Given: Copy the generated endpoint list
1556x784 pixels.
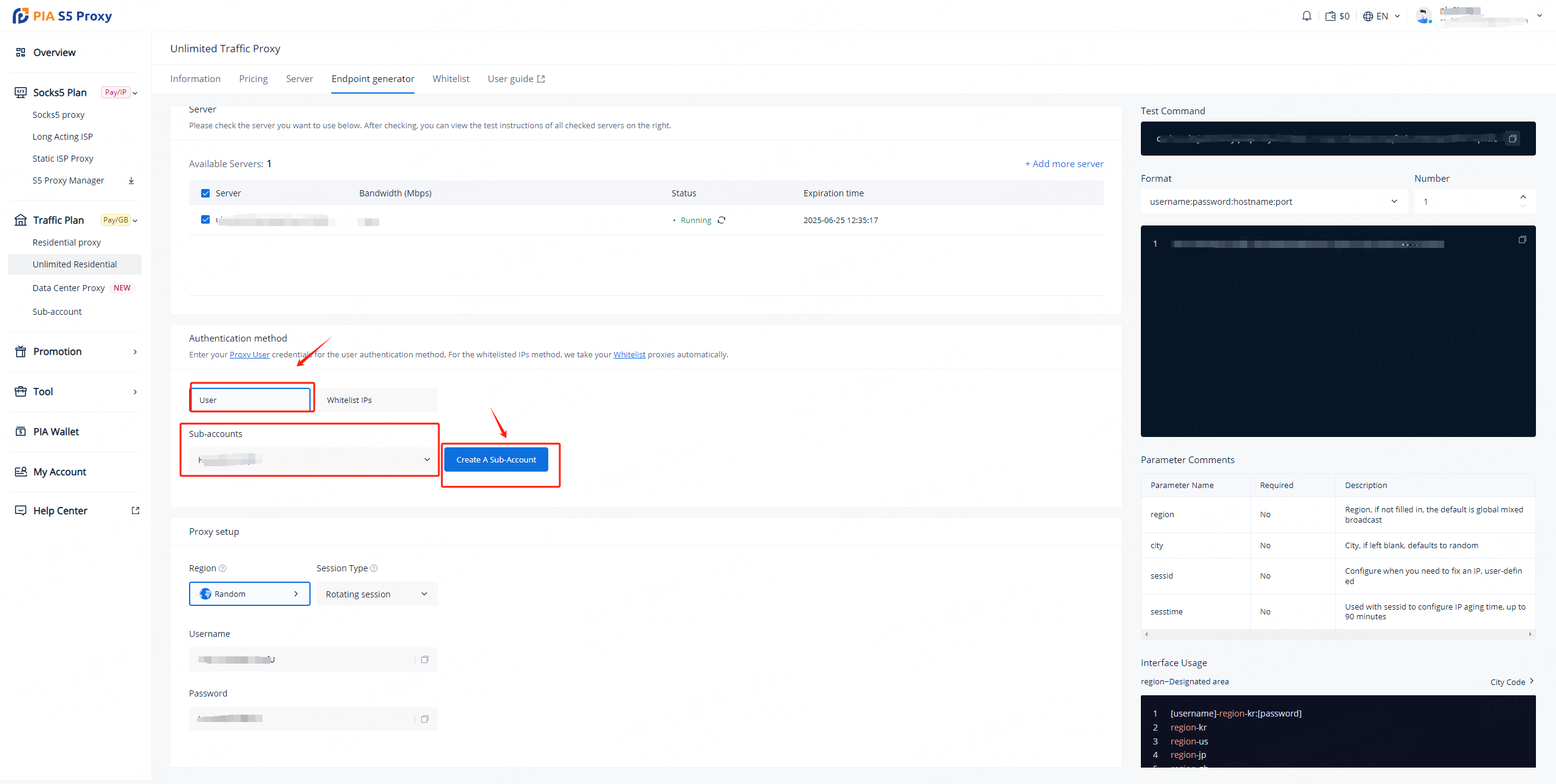Looking at the screenshot, I should point(1522,239).
